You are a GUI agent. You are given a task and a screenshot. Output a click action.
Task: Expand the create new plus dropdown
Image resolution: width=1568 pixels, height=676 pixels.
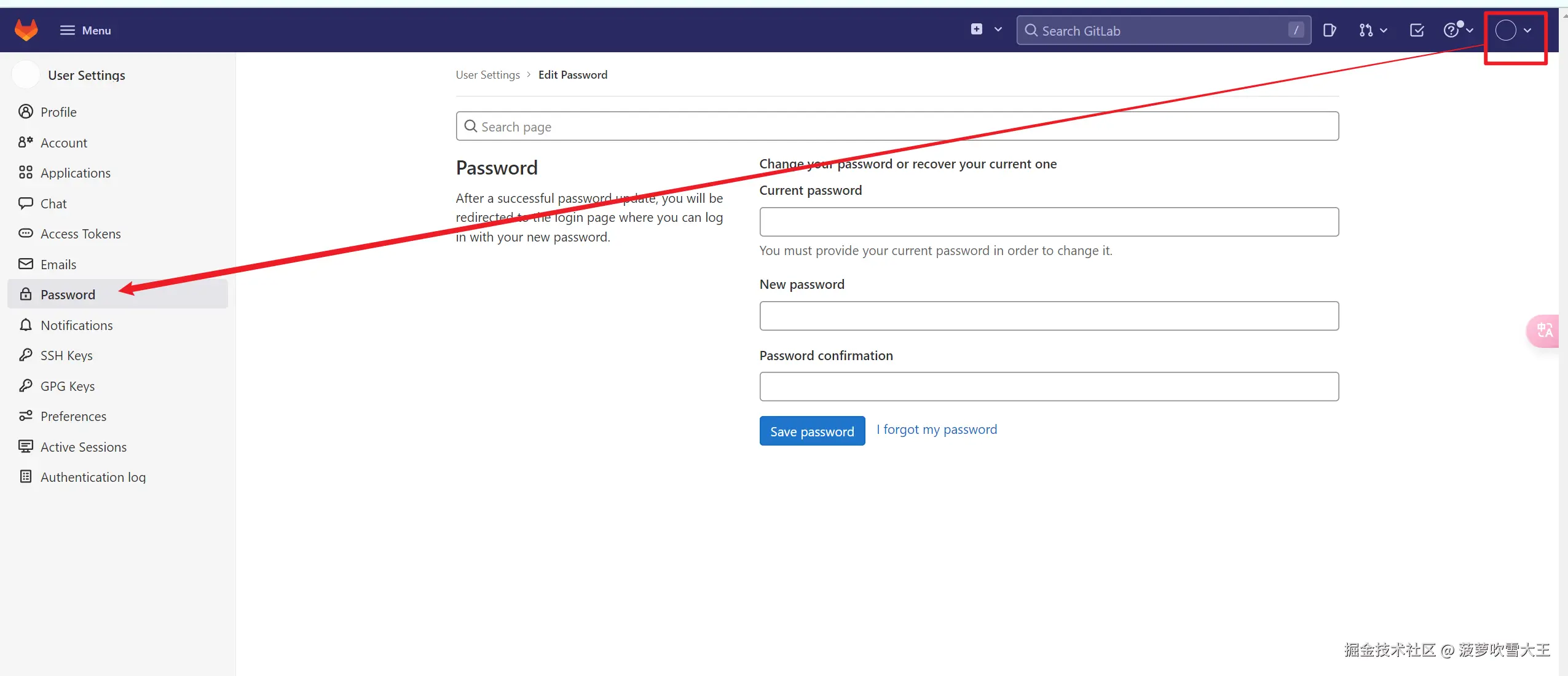tap(986, 29)
